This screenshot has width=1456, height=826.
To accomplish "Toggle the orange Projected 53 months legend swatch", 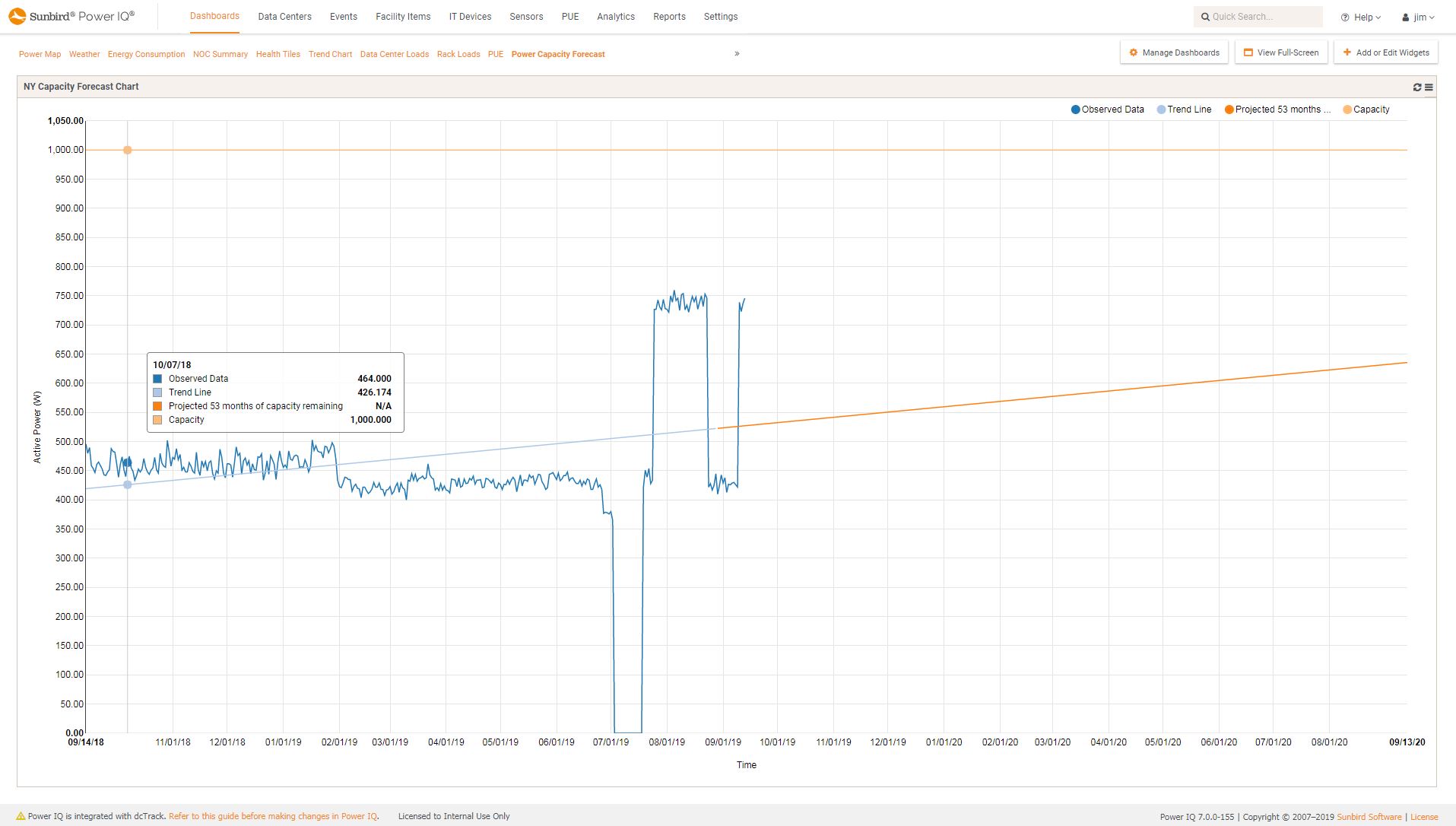I will pos(1229,110).
